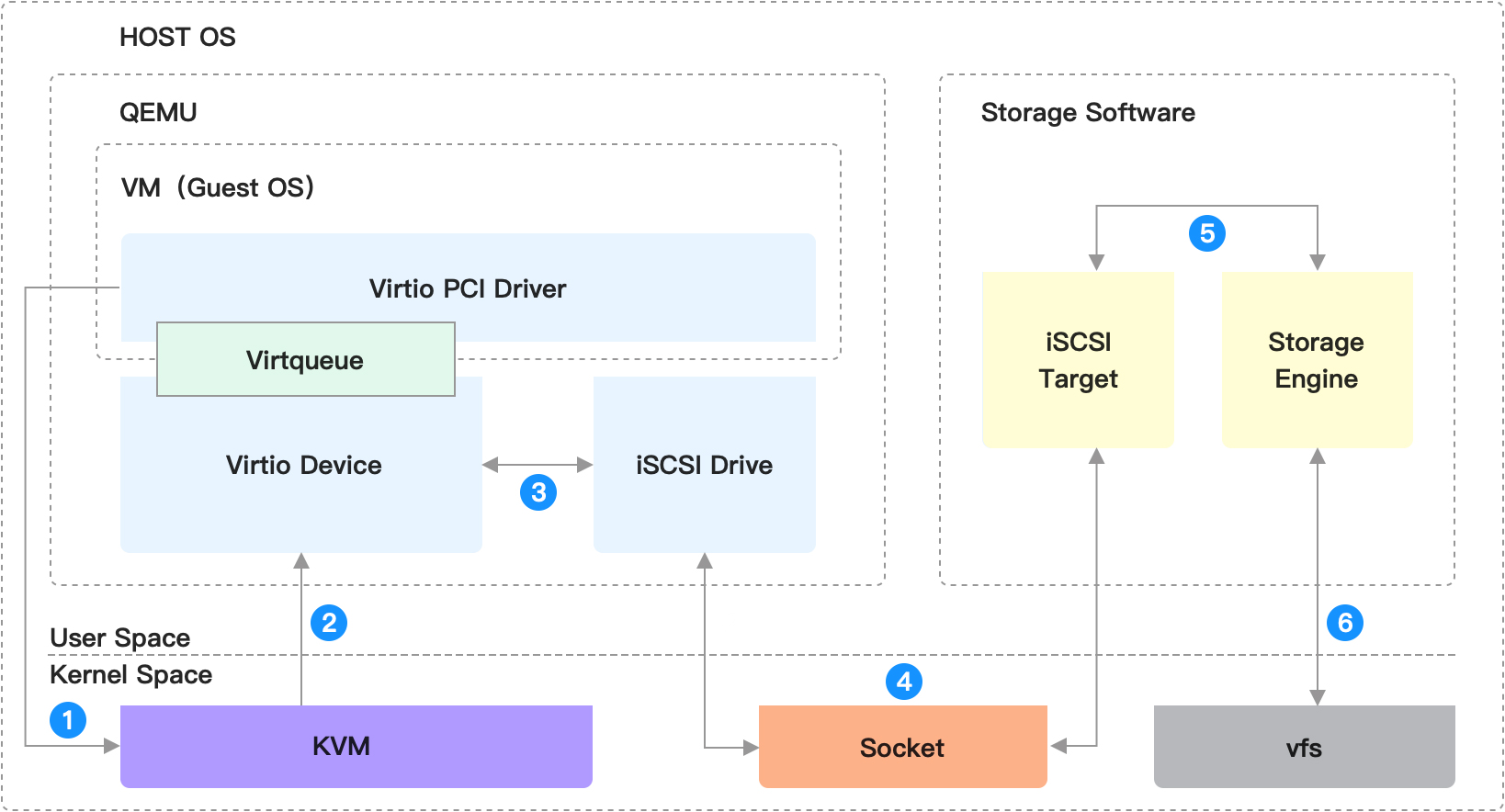Select the Virtio PCI Driver block

click(x=469, y=288)
